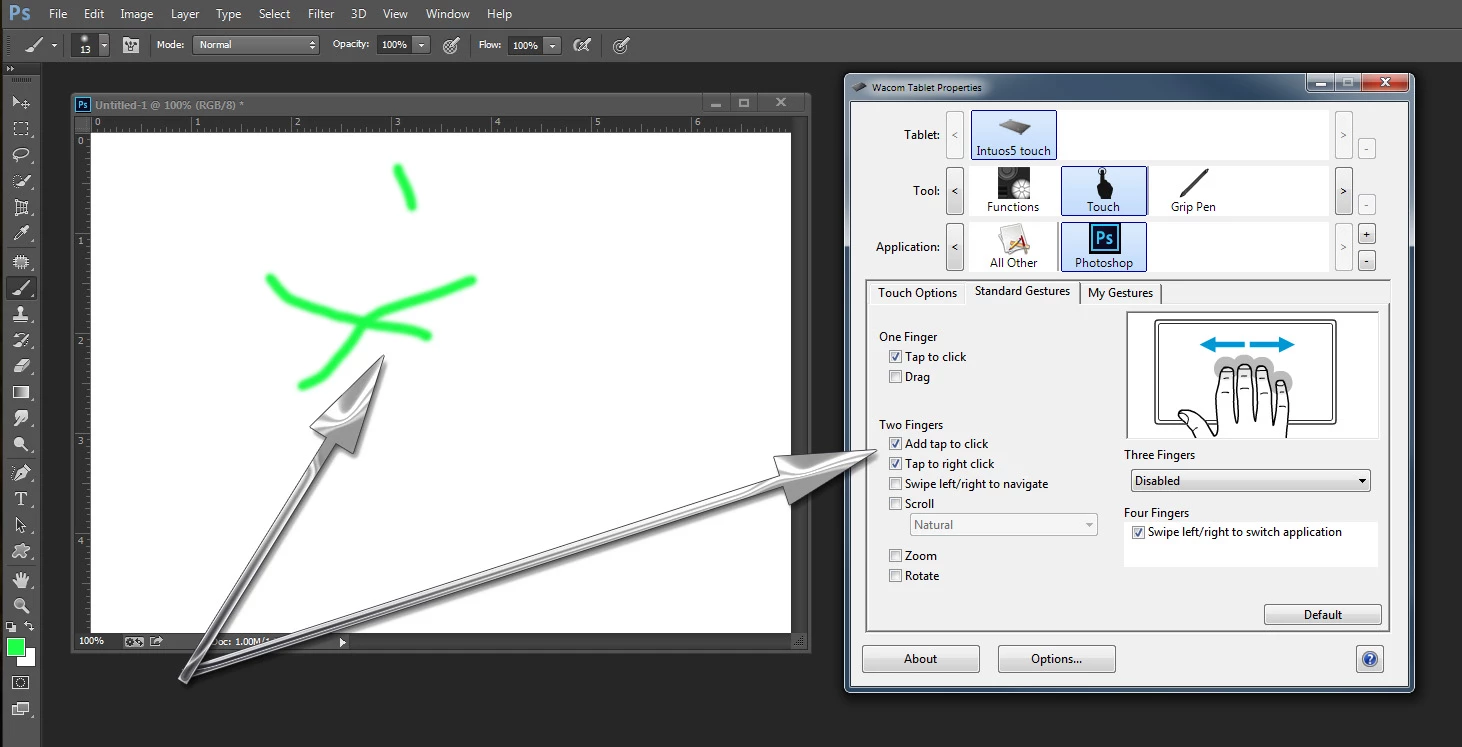Viewport: 1462px width, 747px height.
Task: Switch to Touch Options tab
Action: (917, 293)
